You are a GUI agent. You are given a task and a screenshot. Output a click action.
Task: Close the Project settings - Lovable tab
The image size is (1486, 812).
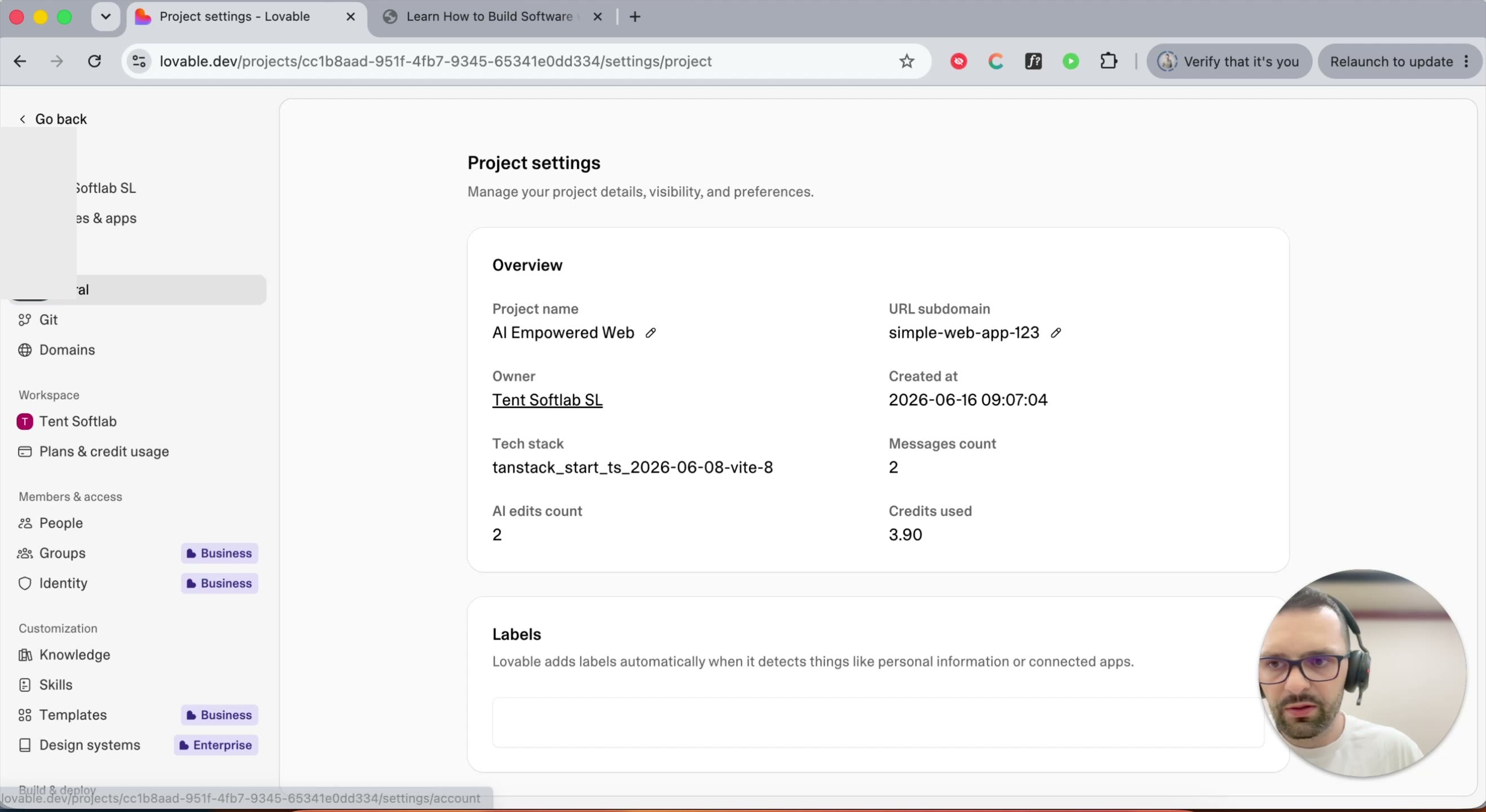(x=350, y=17)
